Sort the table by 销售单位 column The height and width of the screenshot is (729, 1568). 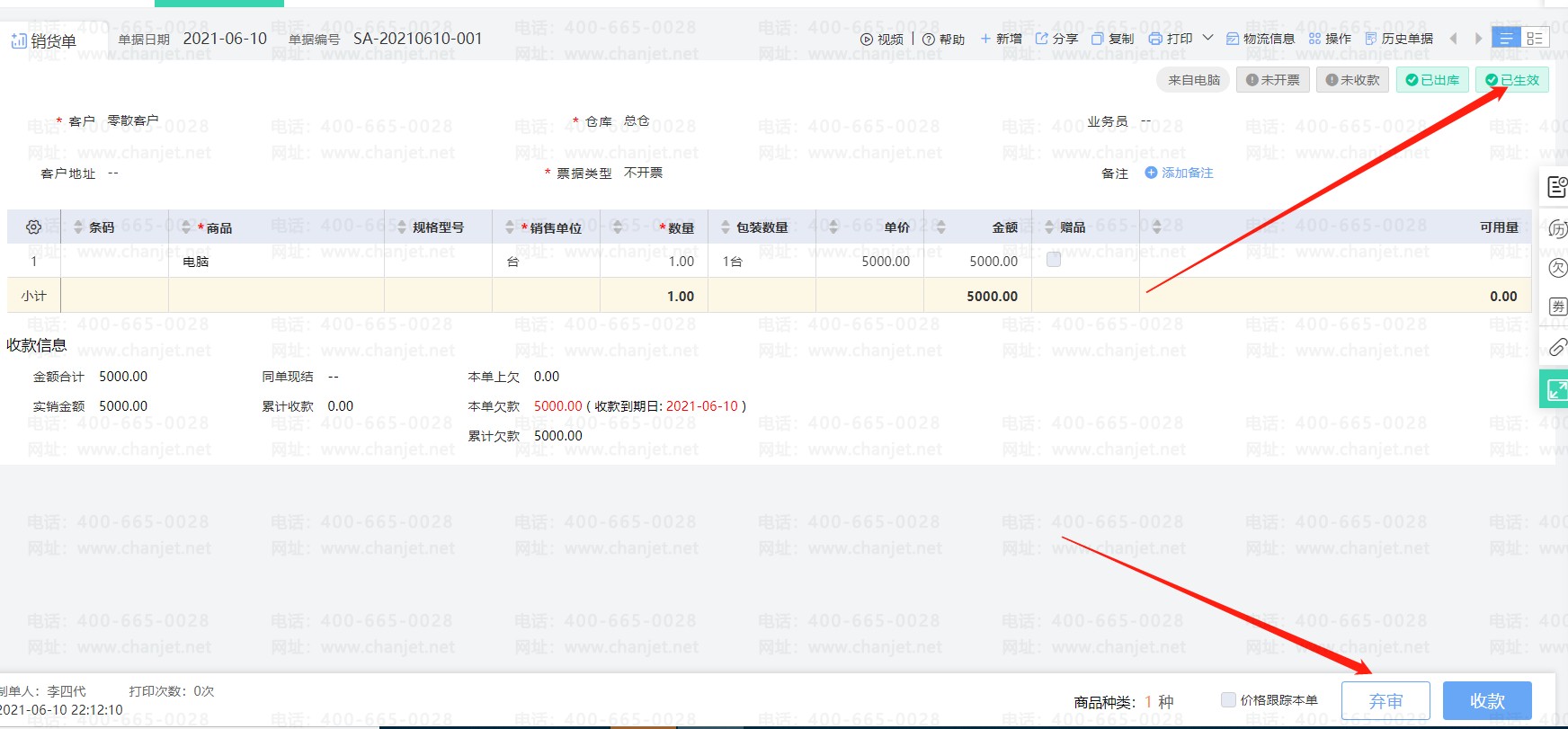(510, 227)
